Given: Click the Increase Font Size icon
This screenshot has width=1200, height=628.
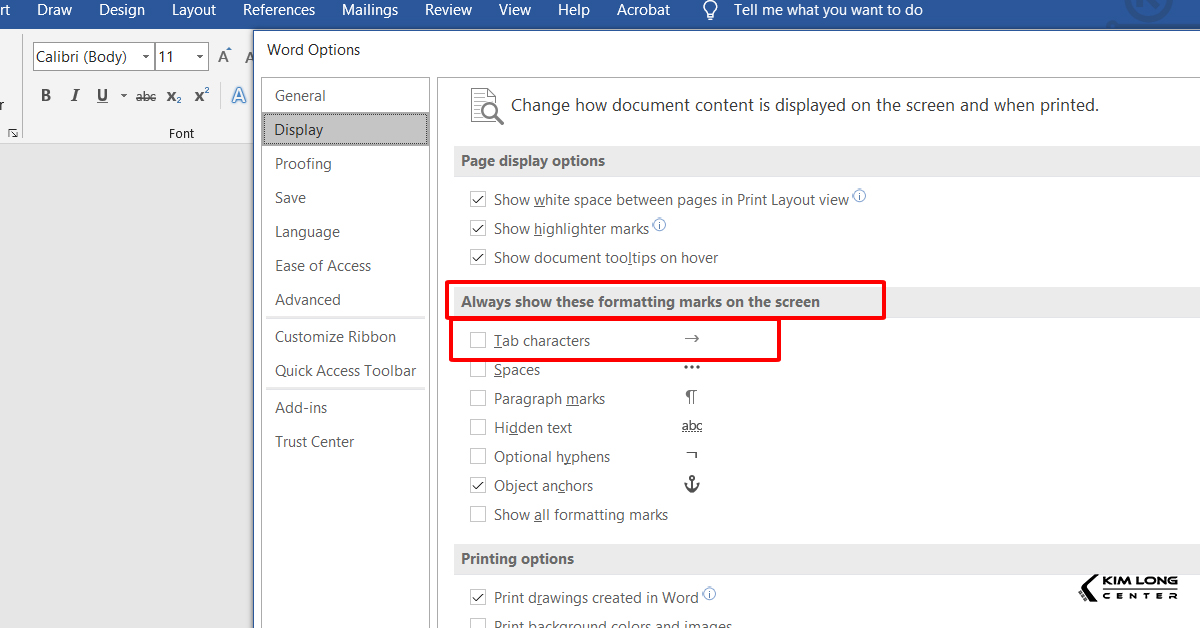Looking at the screenshot, I should tap(225, 57).
